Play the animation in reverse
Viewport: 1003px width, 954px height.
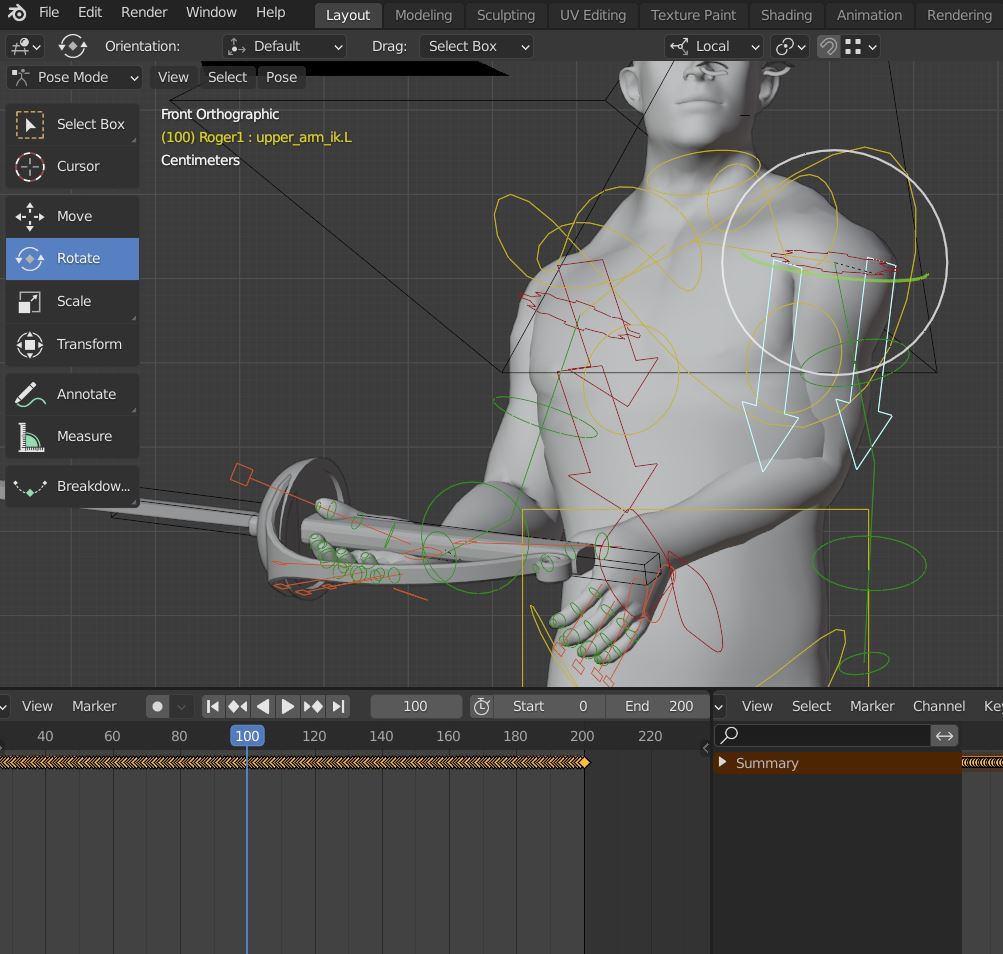(x=262, y=706)
